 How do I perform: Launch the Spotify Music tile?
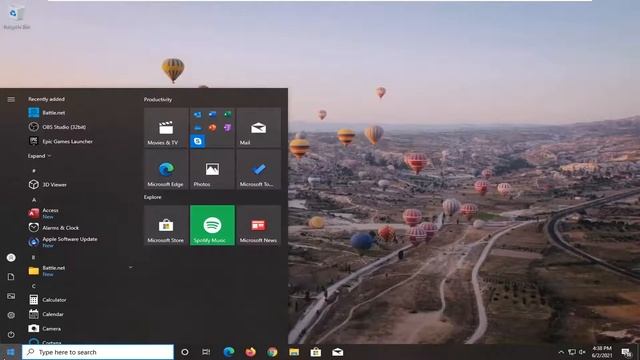pyautogui.click(x=212, y=225)
